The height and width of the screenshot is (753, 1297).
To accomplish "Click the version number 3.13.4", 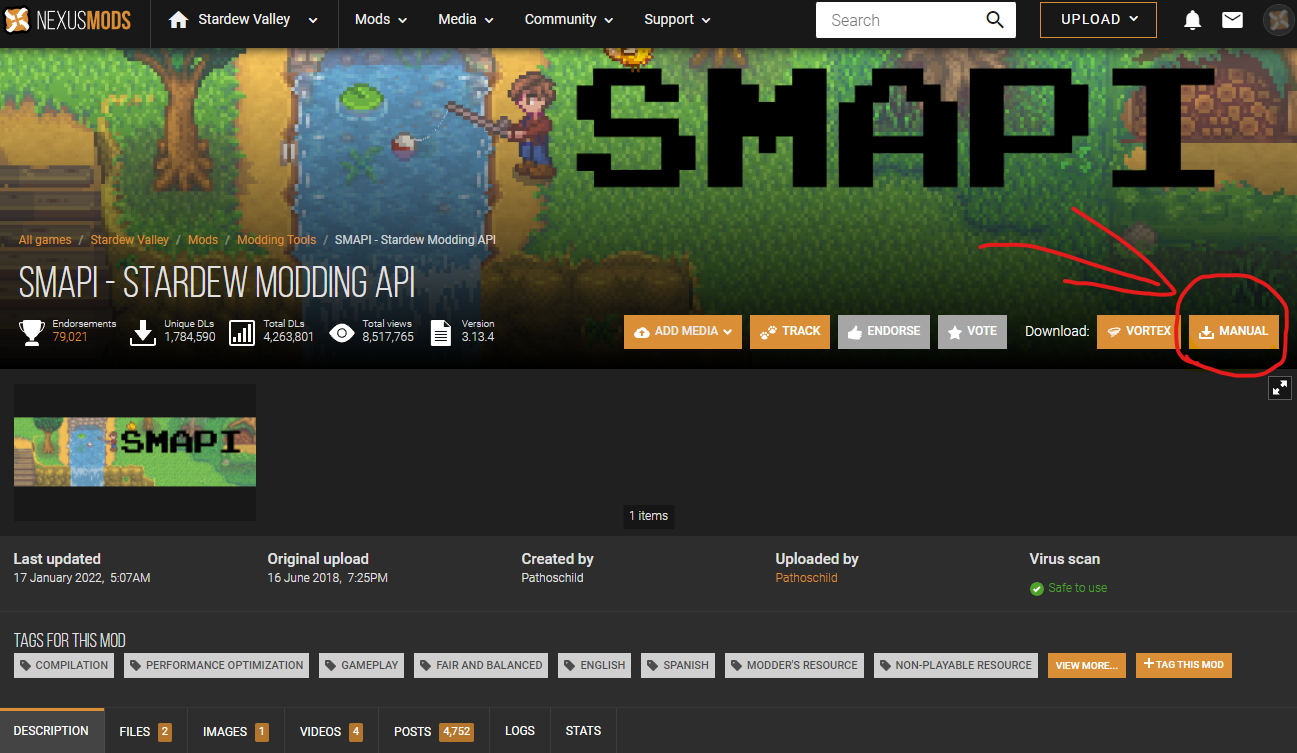I will click(x=478, y=337).
